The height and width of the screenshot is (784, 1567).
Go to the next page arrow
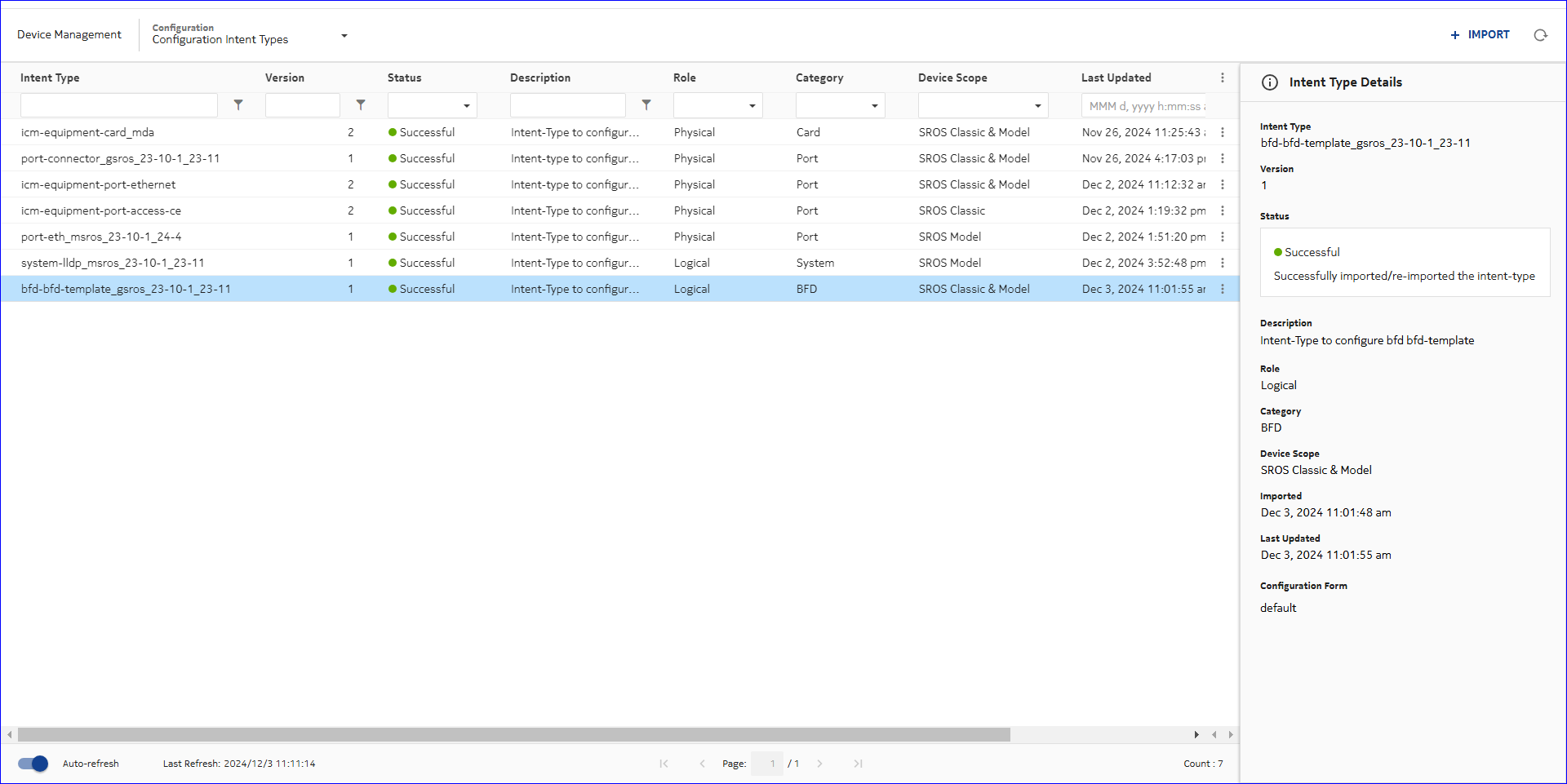click(x=819, y=764)
